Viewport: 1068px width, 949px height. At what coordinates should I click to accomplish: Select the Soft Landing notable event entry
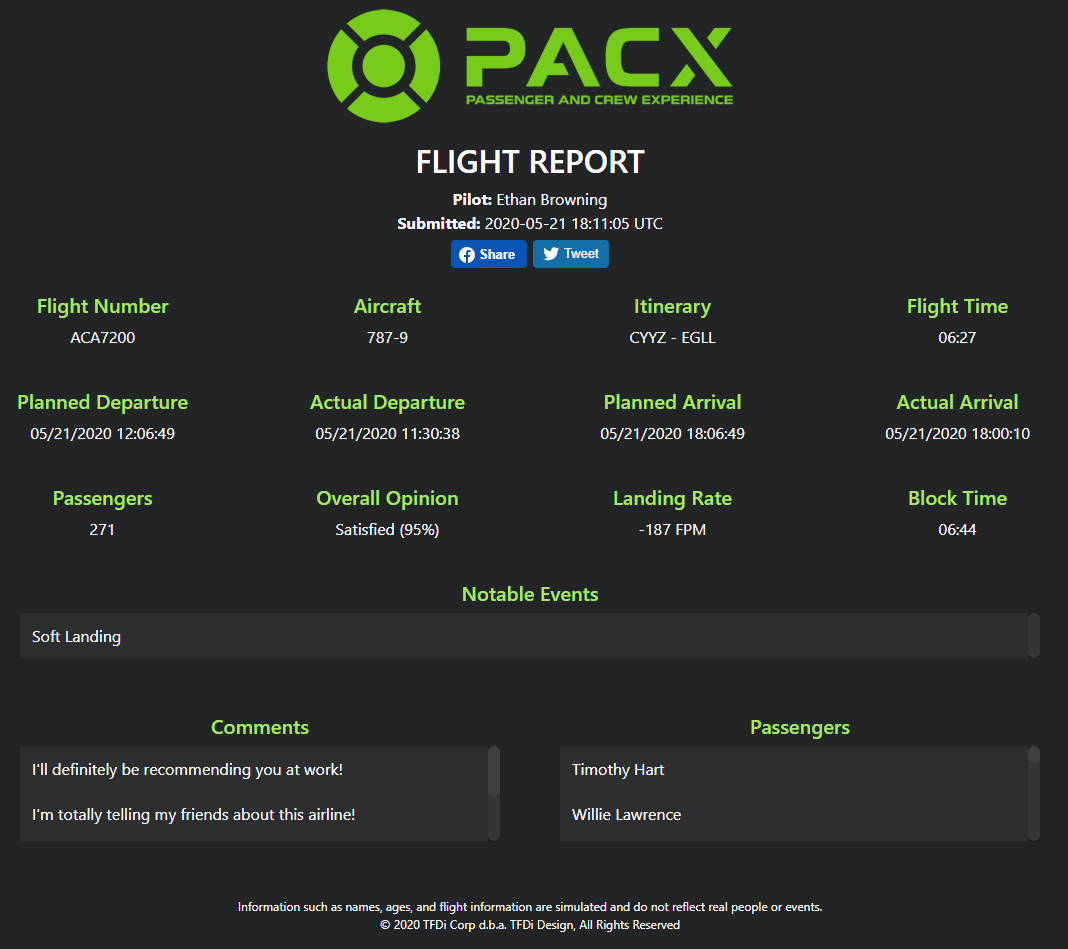tap(75, 636)
